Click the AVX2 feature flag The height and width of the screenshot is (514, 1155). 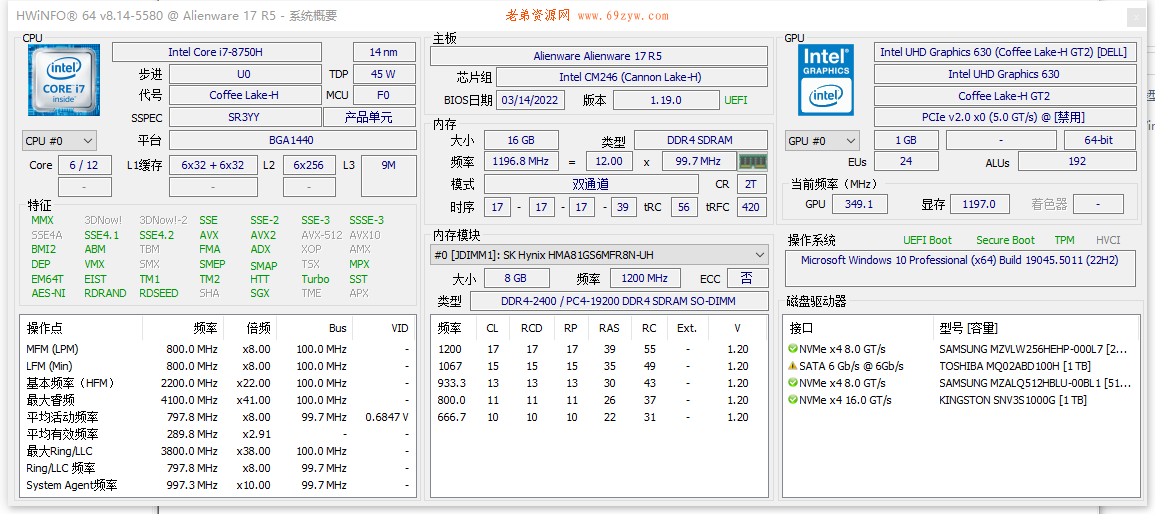263,235
